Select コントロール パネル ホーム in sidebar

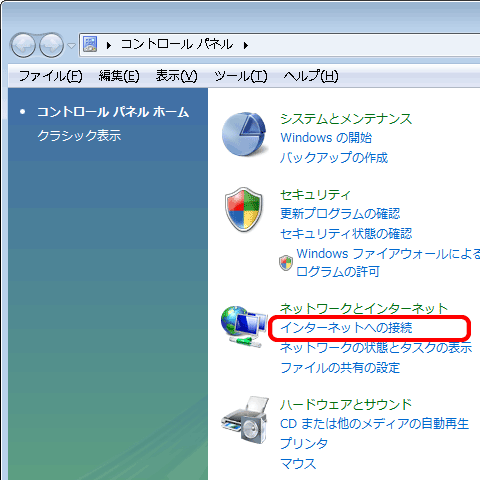coord(113,112)
